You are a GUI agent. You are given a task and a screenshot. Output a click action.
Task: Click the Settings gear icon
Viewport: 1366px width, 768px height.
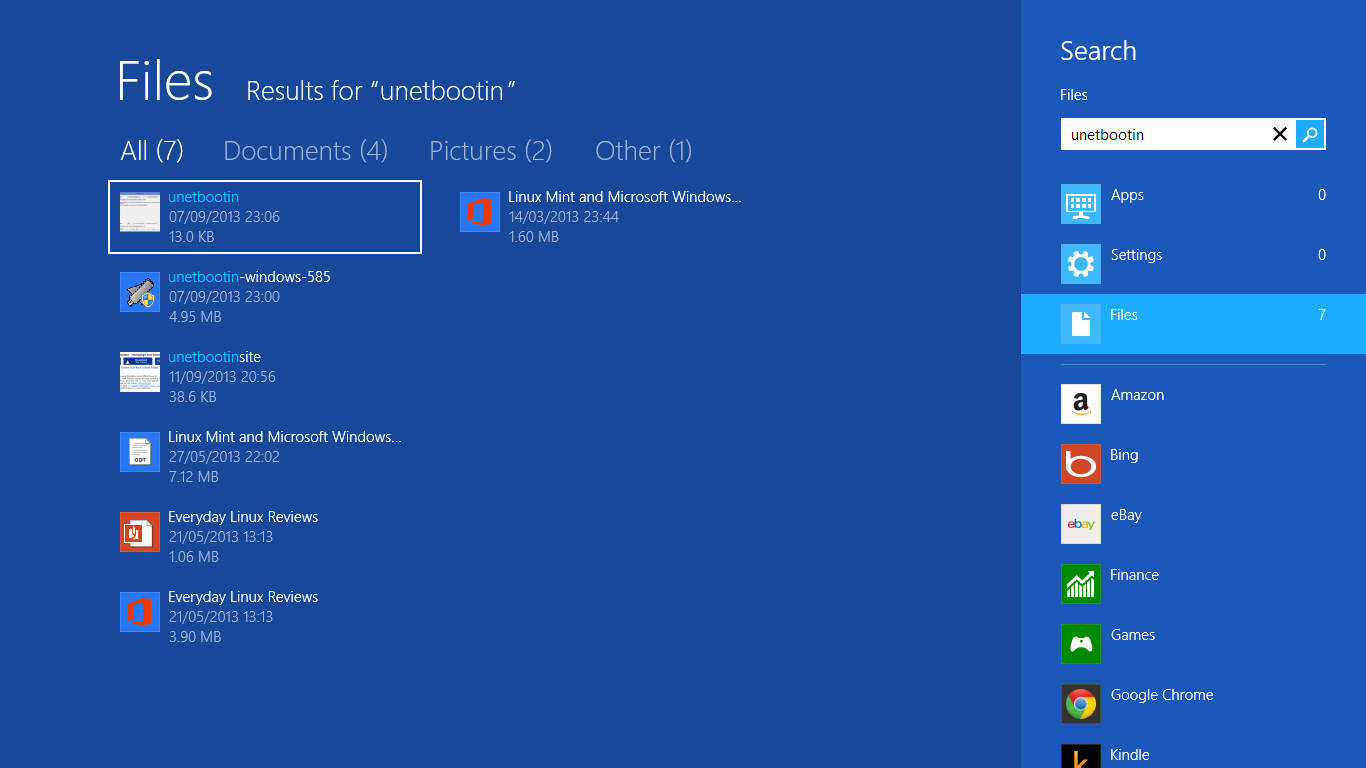point(1081,264)
